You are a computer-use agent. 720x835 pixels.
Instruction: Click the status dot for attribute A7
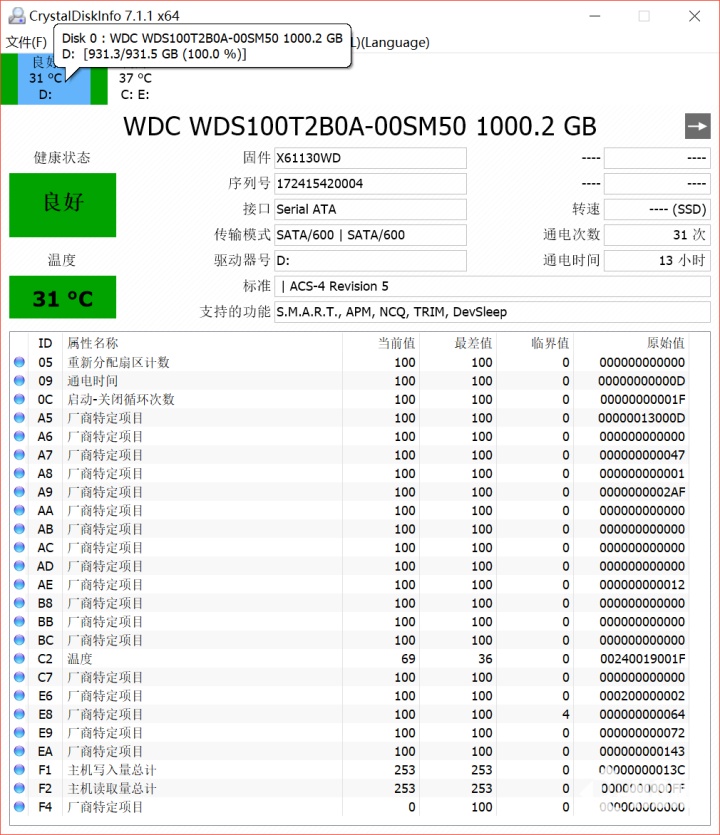pos(20,455)
